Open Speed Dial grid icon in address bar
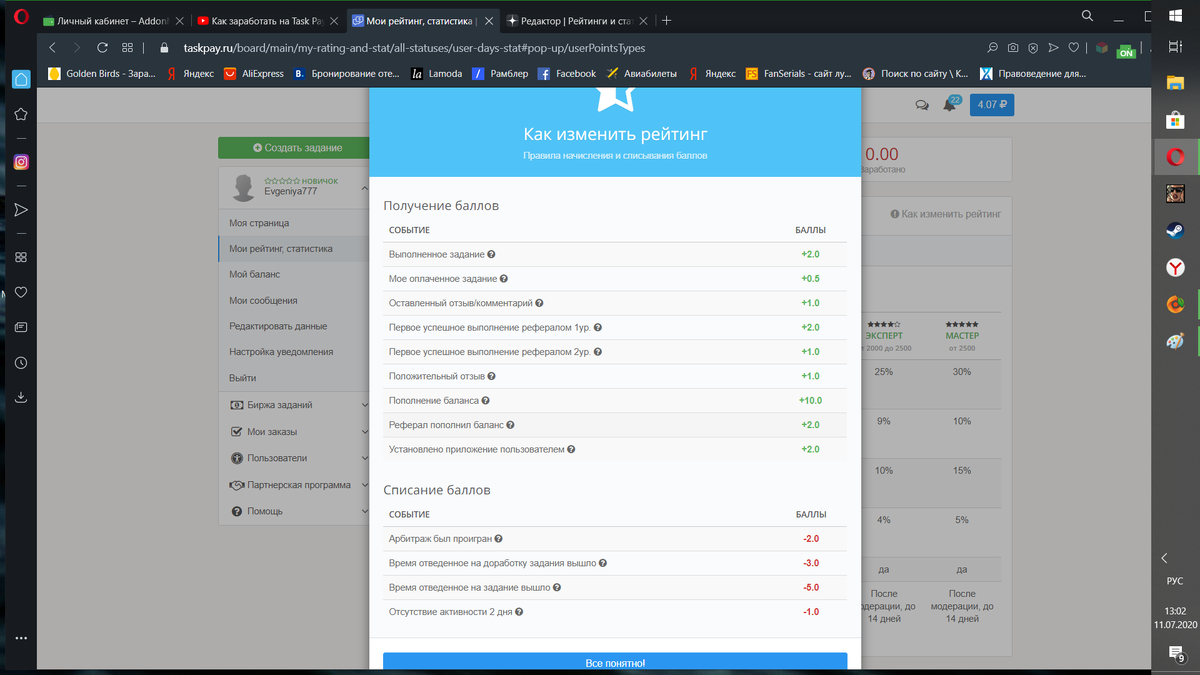 click(127, 47)
